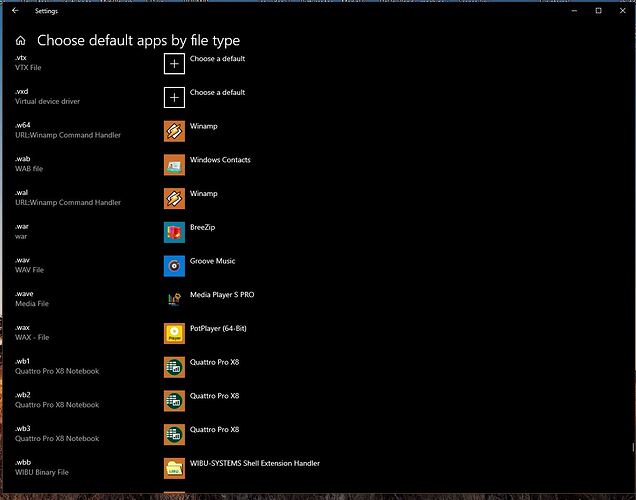Viewport: 636px width, 500px height.
Task: Click the 'WAX - File' description
Action: [x=32, y=337]
